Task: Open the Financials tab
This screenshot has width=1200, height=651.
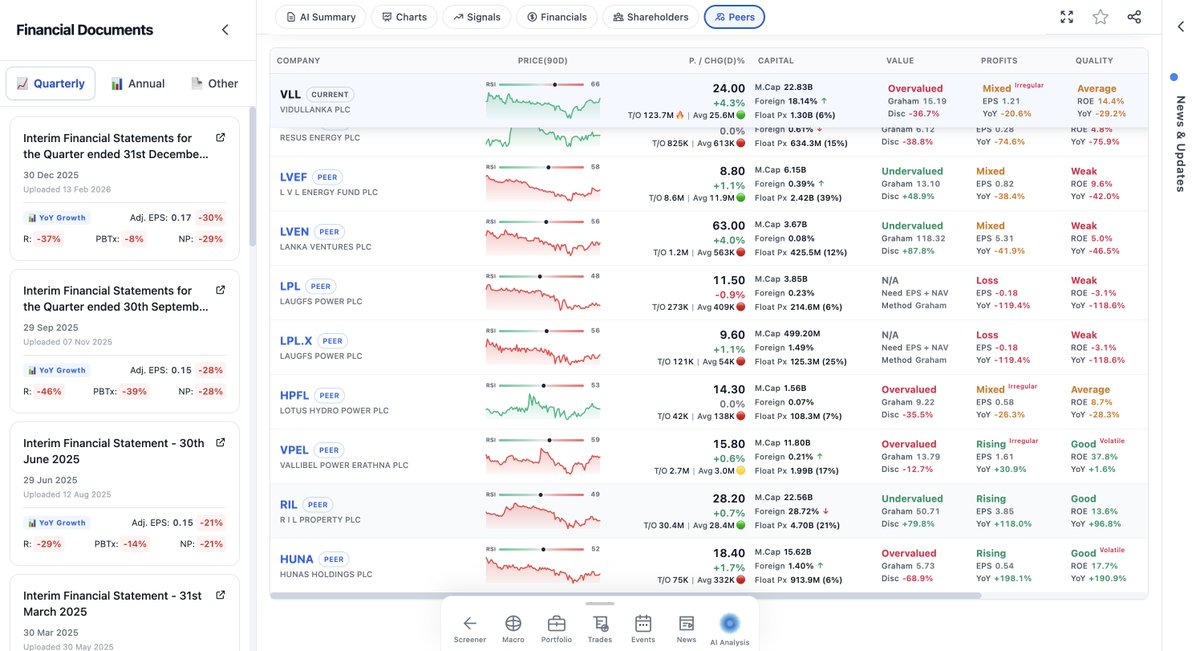Action: coord(557,17)
